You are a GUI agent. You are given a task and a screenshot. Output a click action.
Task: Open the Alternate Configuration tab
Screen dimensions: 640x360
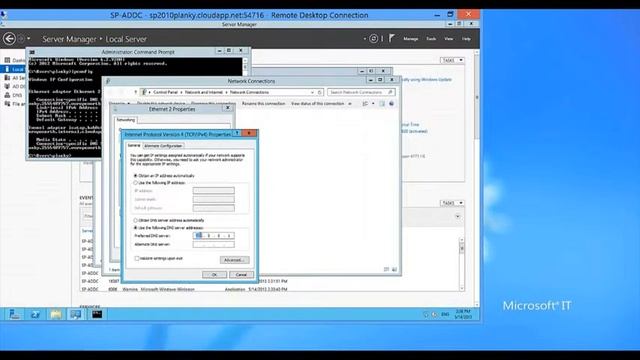pyautogui.click(x=163, y=146)
